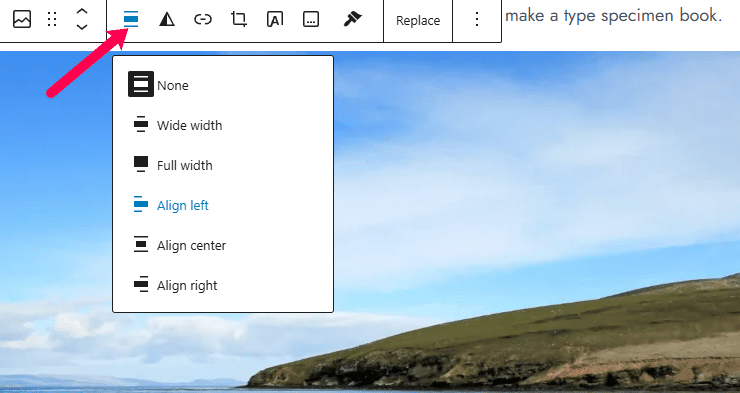Select Align left option

tap(223, 205)
